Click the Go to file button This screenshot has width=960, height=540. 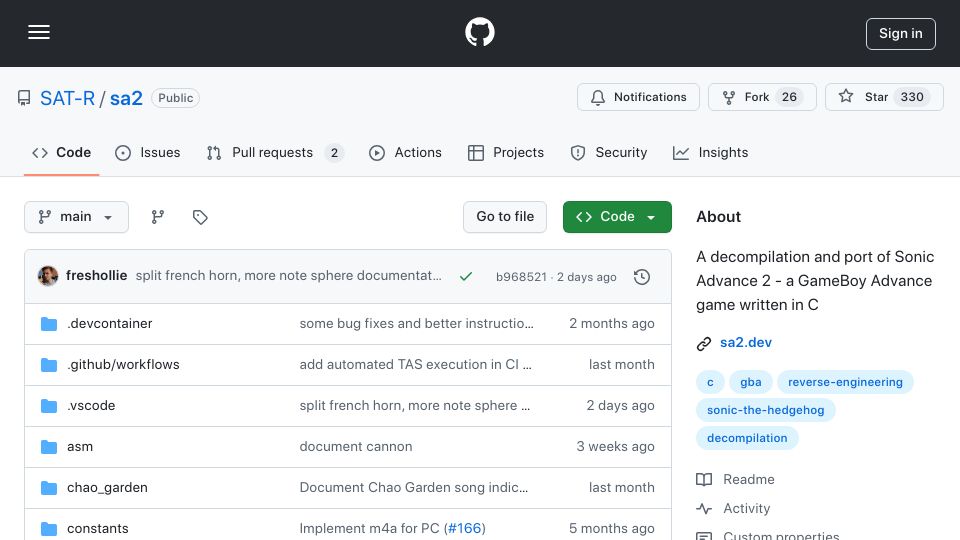(x=504, y=217)
